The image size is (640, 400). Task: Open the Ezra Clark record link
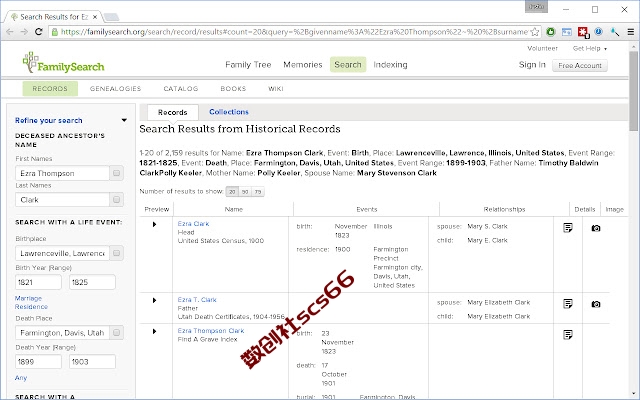pos(193,224)
